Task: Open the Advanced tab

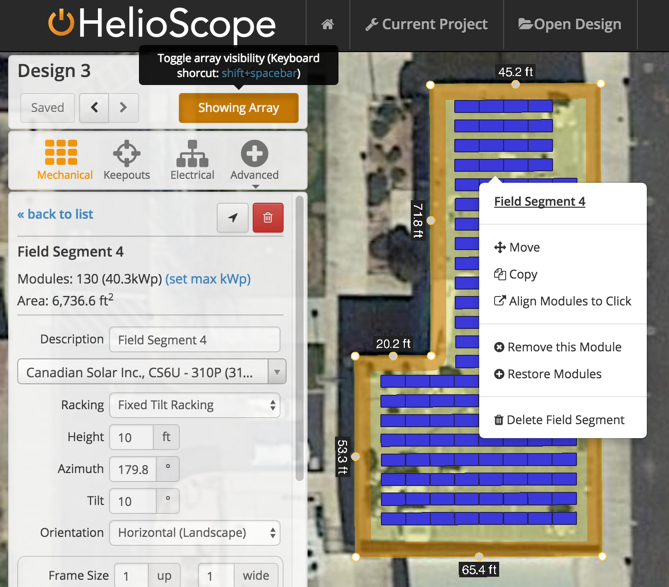Action: tap(254, 160)
